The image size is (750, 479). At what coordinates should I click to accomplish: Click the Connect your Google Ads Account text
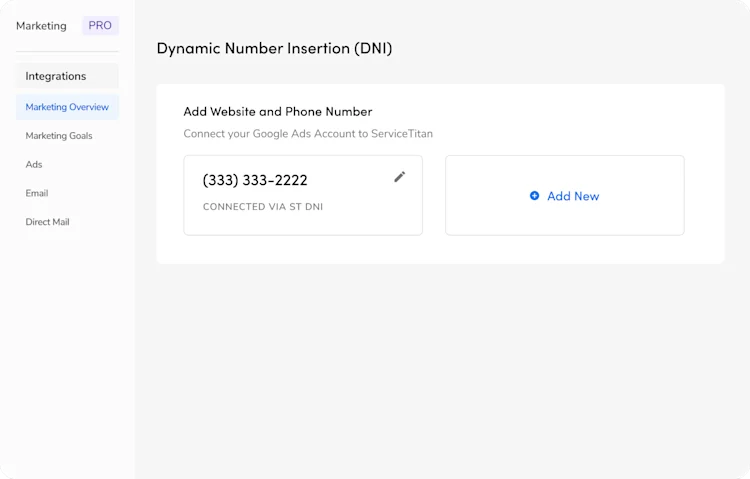[308, 134]
